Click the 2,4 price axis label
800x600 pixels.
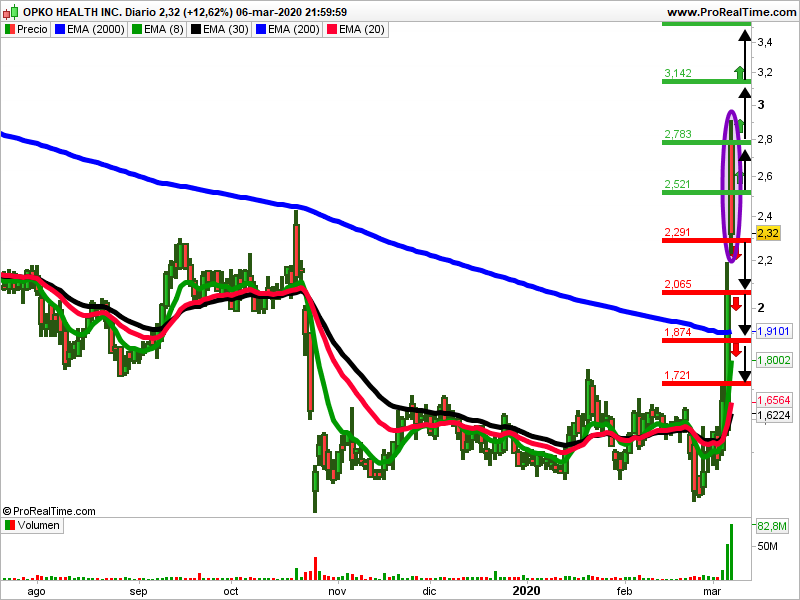point(764,216)
